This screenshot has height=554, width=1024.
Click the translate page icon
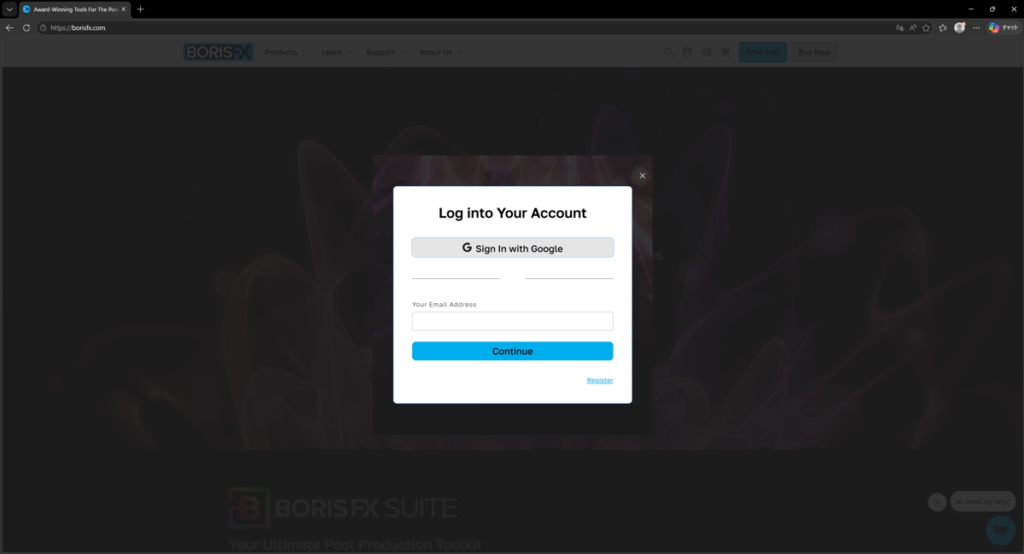pyautogui.click(x=900, y=27)
